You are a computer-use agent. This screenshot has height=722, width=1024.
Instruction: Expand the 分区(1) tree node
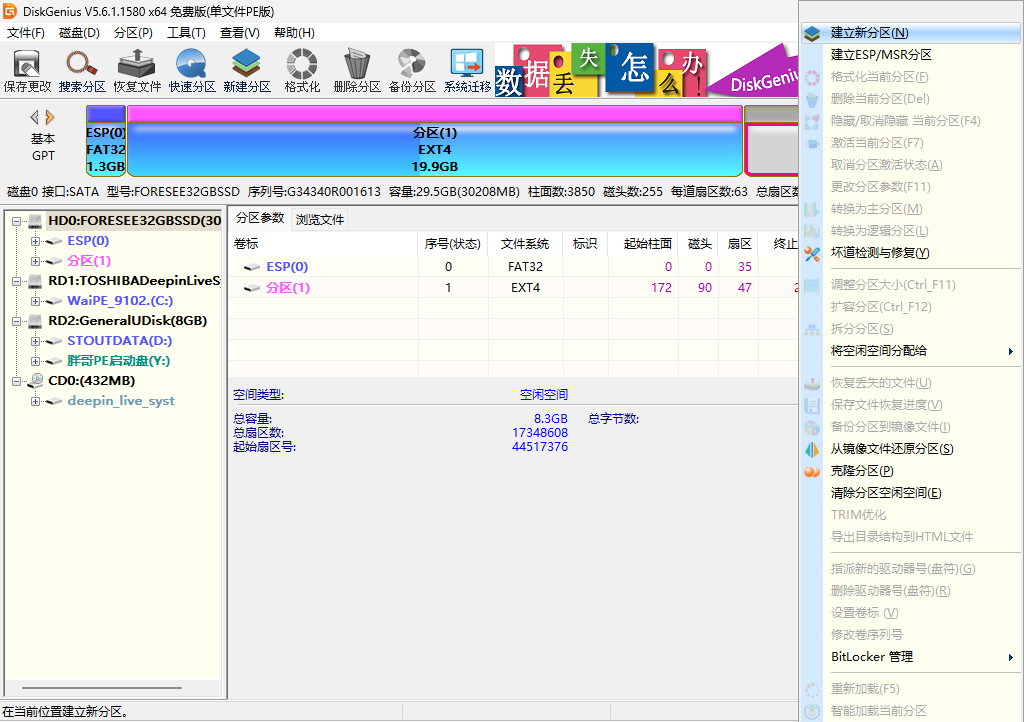[x=35, y=261]
